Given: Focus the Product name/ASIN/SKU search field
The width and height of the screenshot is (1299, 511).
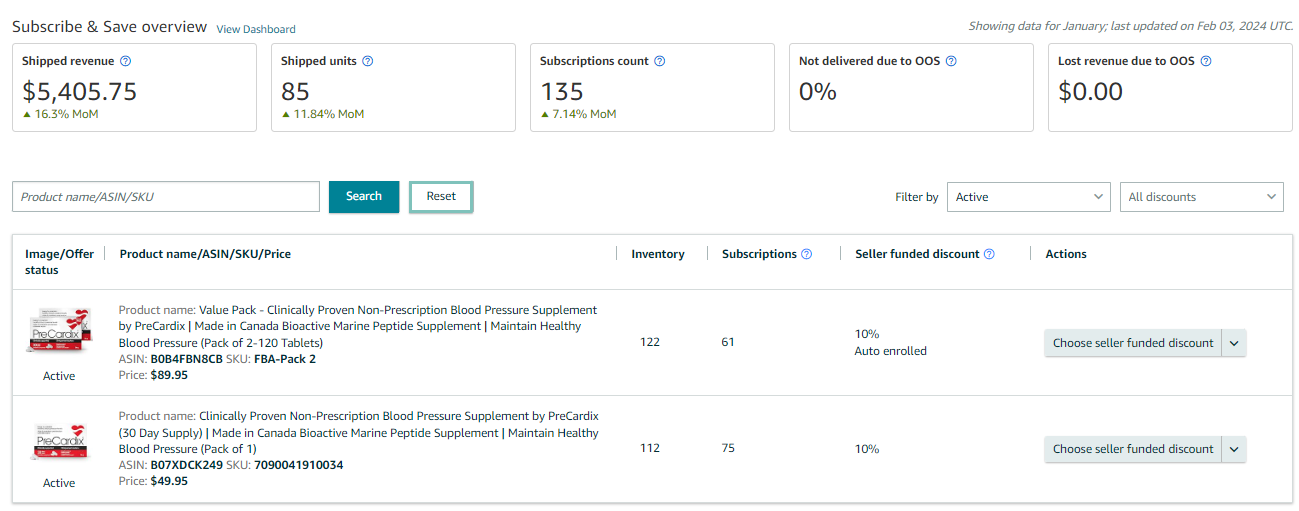Looking at the screenshot, I should 166,197.
